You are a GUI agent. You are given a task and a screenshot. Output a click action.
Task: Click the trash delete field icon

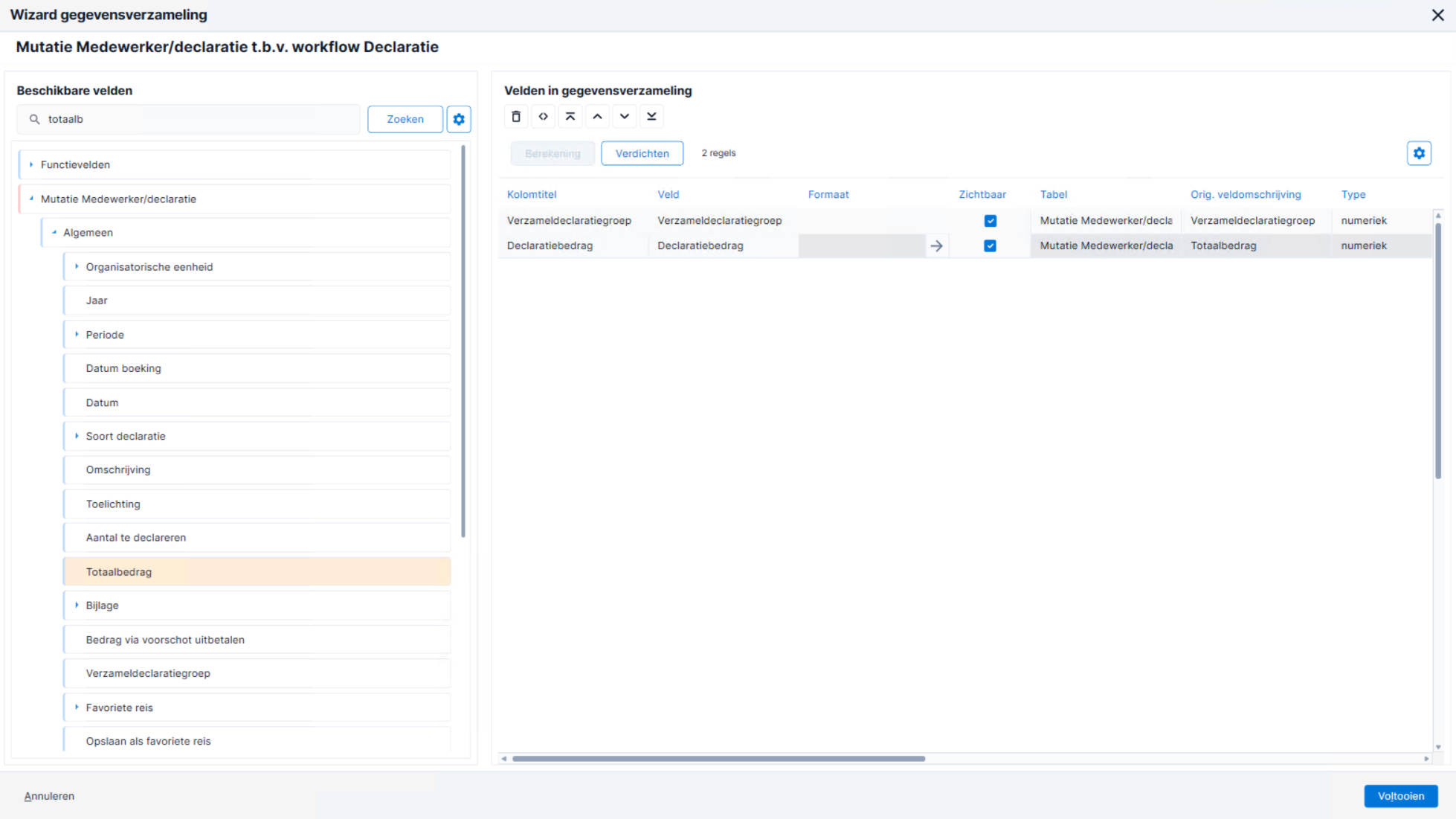[x=516, y=117]
